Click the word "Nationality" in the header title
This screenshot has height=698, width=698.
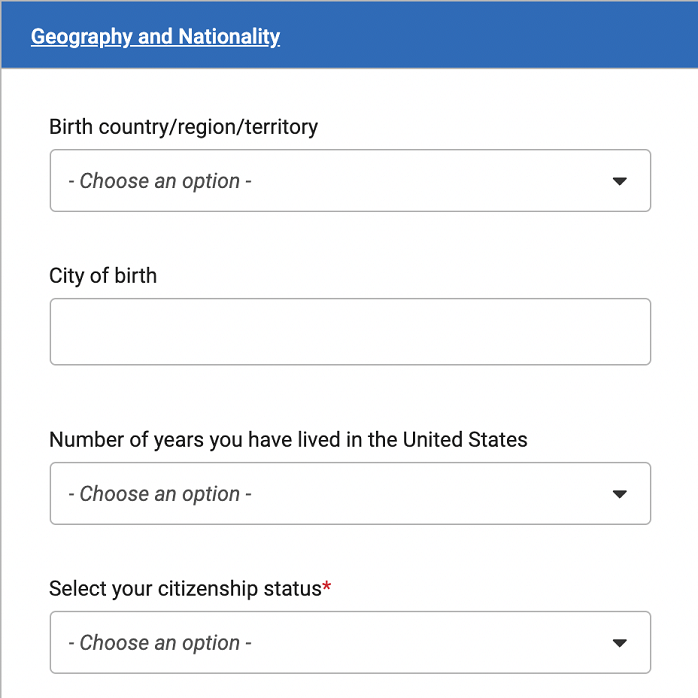pyautogui.click(x=229, y=37)
